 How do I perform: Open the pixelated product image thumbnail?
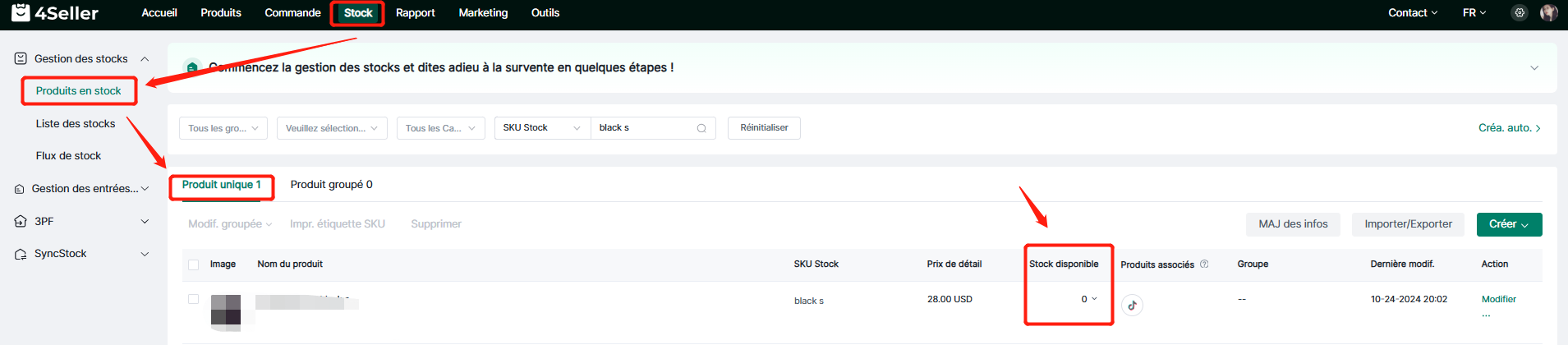226,310
